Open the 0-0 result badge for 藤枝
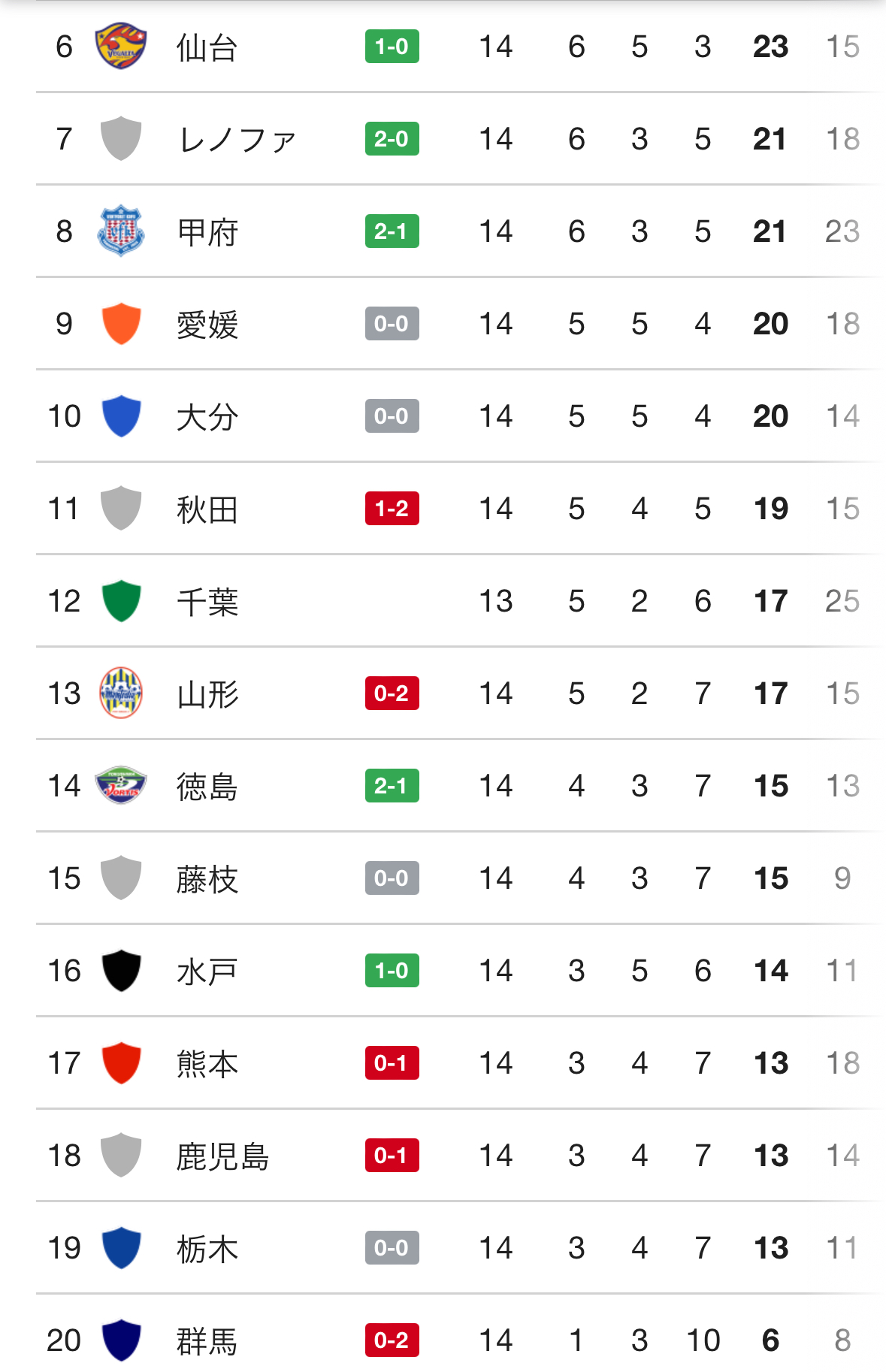886x1372 pixels. 392,878
